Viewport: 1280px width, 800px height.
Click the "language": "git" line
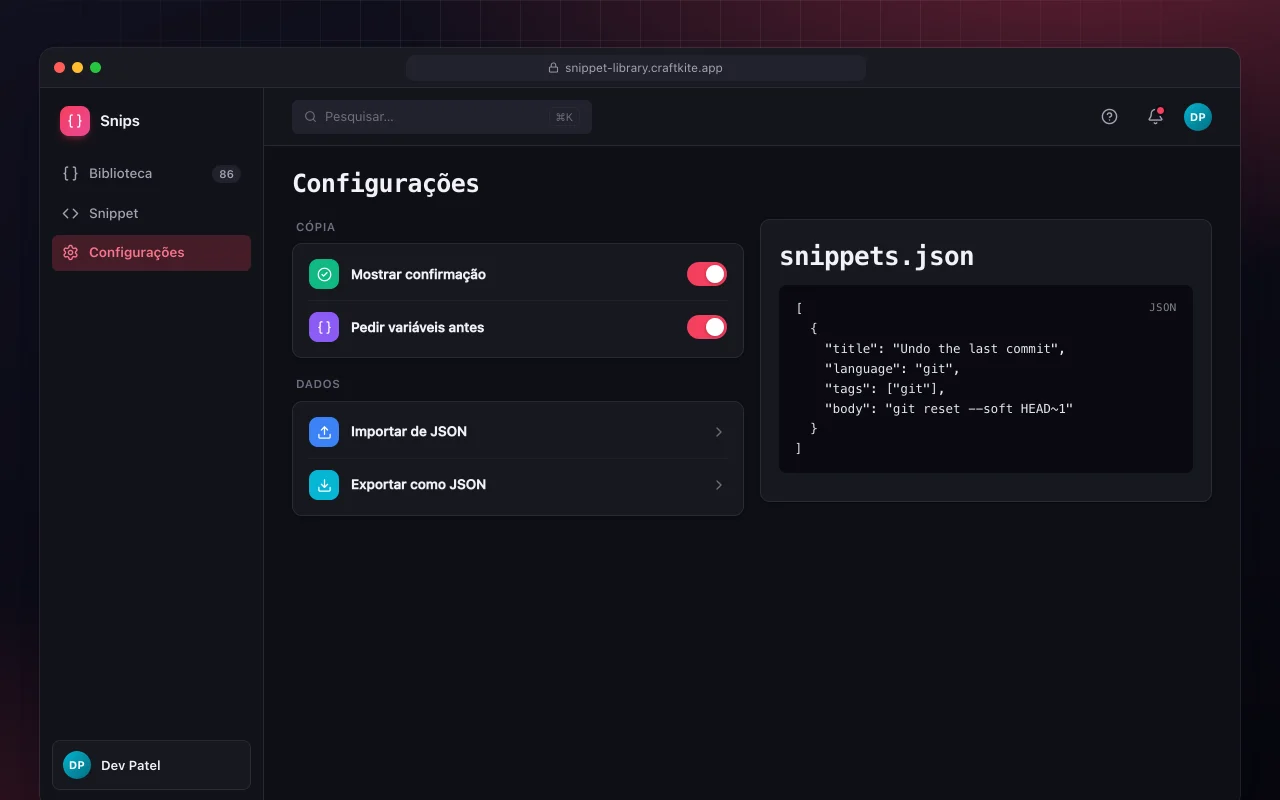892,369
